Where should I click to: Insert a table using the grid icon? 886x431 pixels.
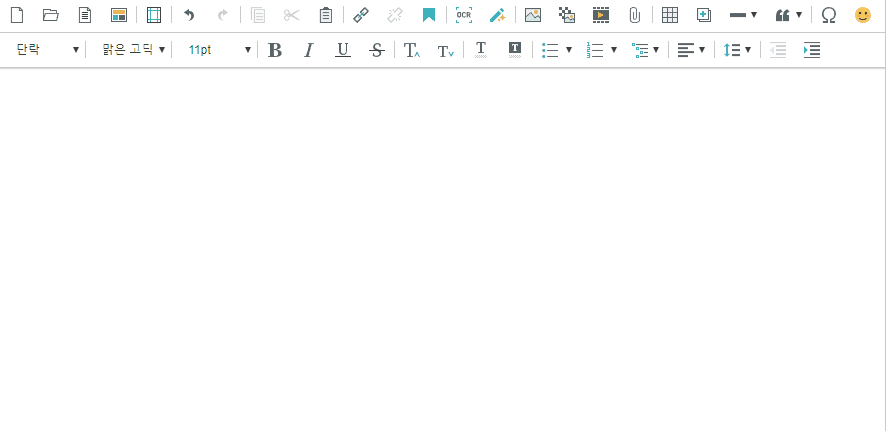coord(670,15)
